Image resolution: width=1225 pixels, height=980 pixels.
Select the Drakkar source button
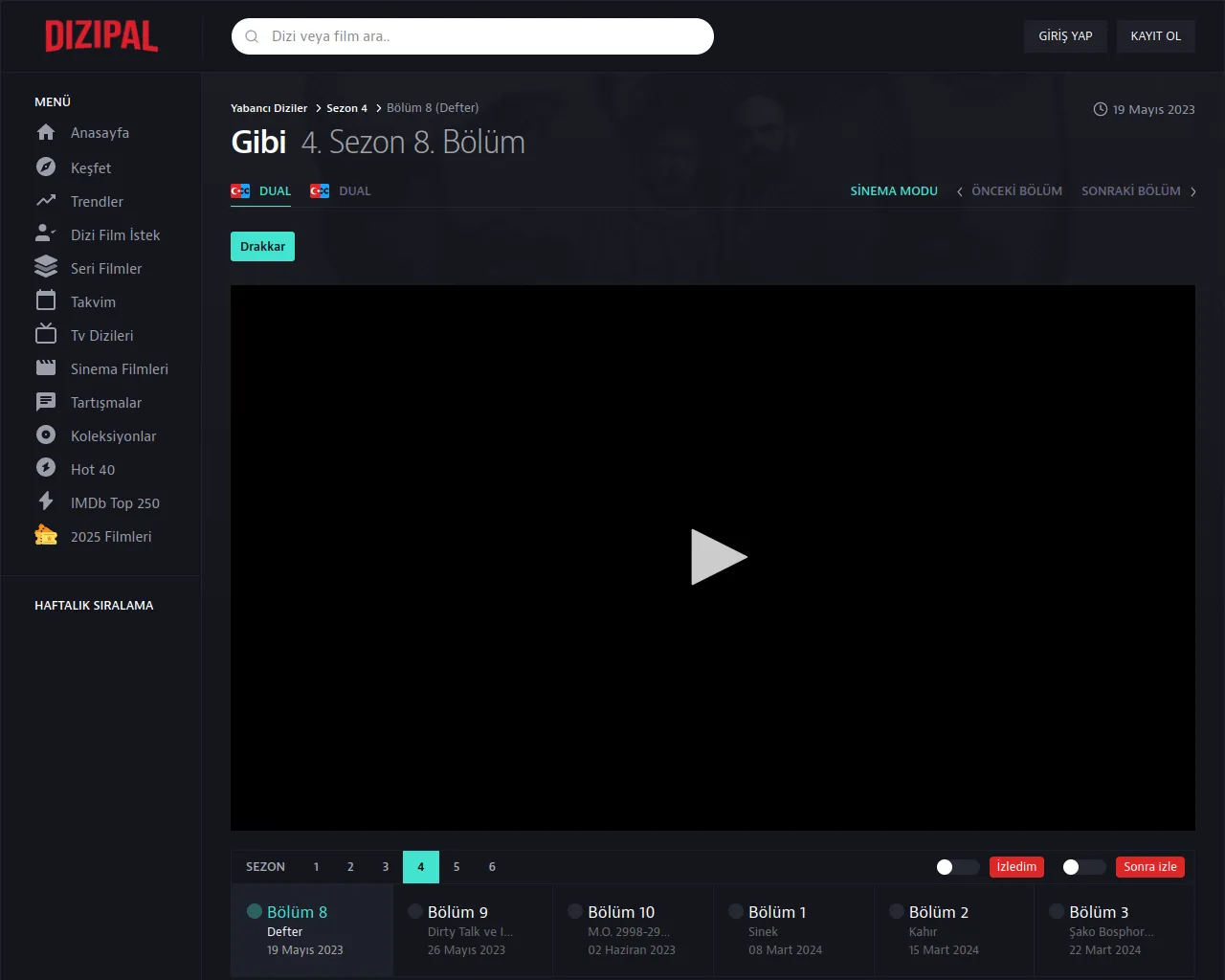(x=262, y=247)
